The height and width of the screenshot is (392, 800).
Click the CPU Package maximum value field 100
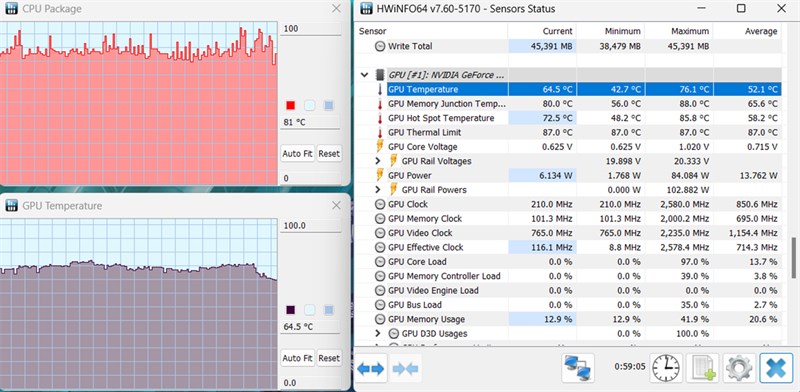coord(311,29)
